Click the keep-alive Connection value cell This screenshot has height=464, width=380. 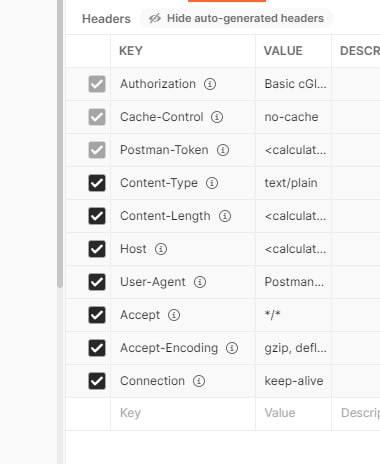(x=293, y=381)
